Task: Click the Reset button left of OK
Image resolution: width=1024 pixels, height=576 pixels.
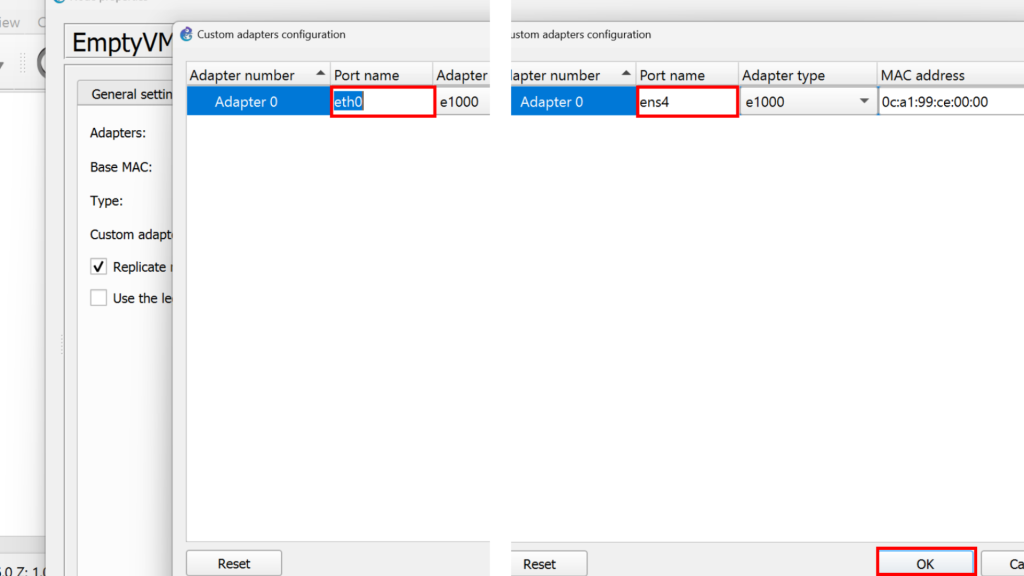Action: coord(539,564)
